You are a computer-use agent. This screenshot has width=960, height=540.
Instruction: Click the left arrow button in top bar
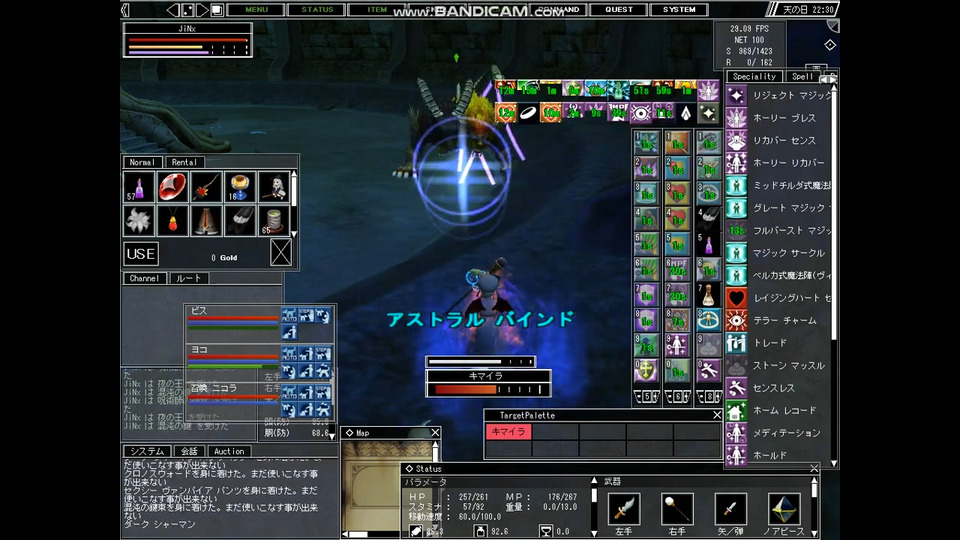173,10
